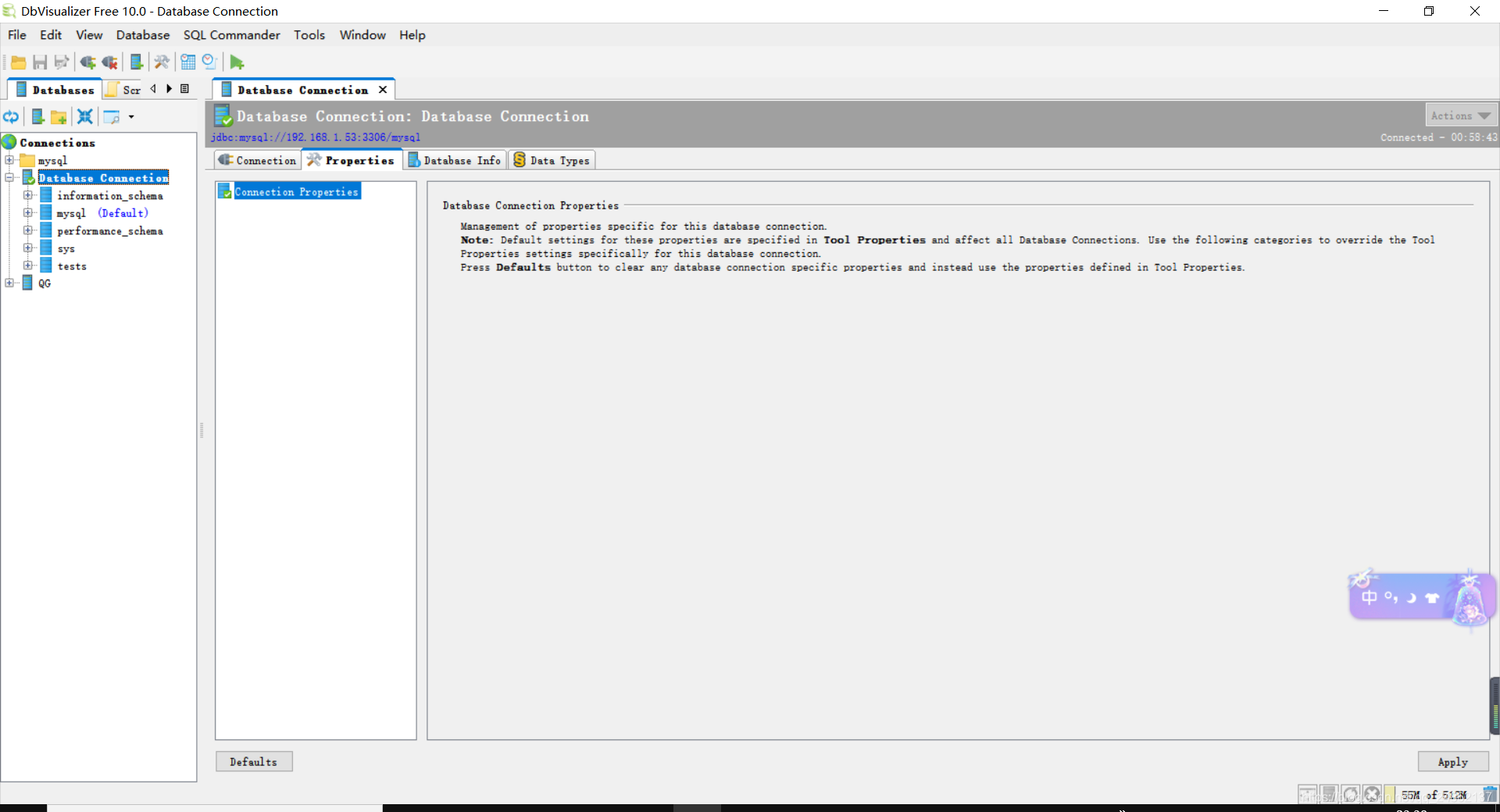Click the Connected 00:58:43 status text
This screenshot has width=1500, height=812.
1439,137
